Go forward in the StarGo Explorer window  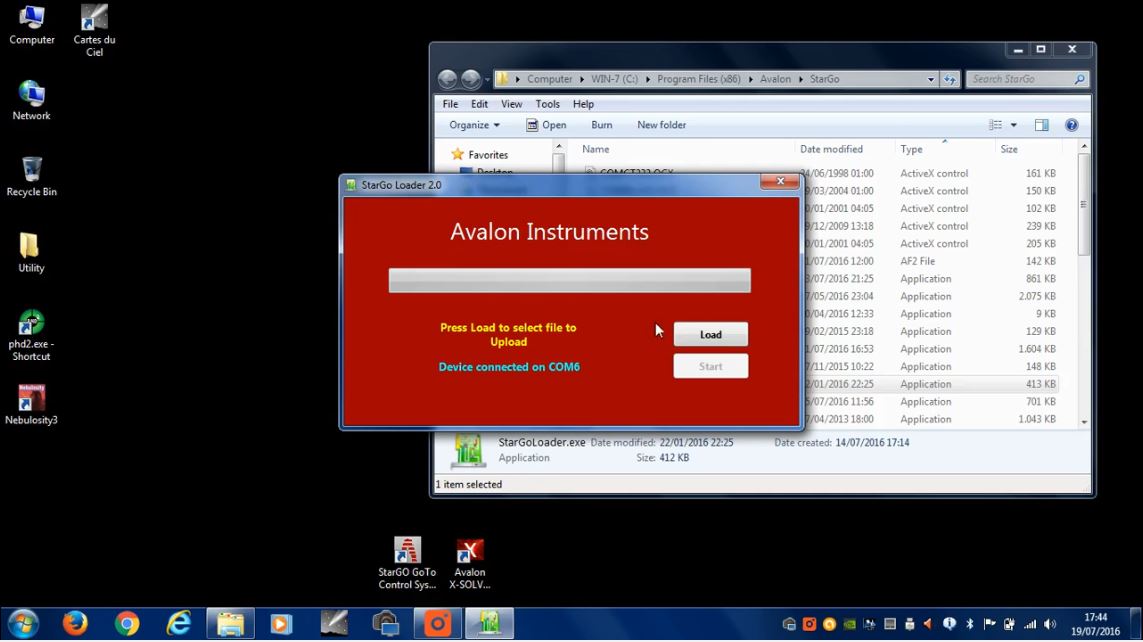tap(471, 79)
